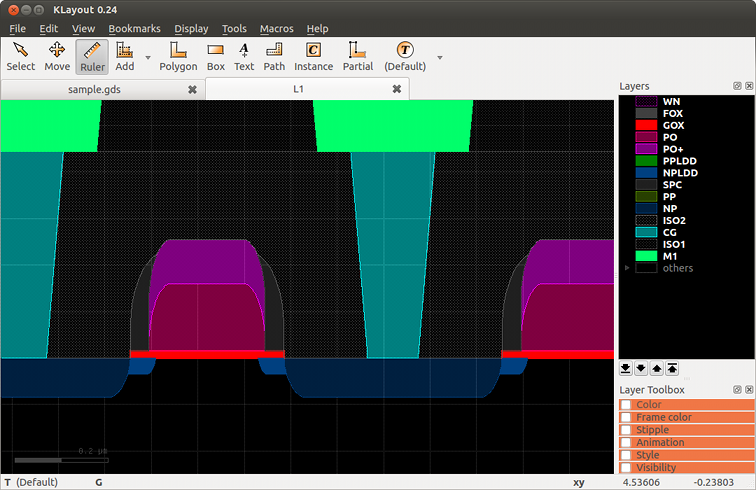Select the GOX layer entry
The height and width of the screenshot is (490, 756).
[x=674, y=125]
